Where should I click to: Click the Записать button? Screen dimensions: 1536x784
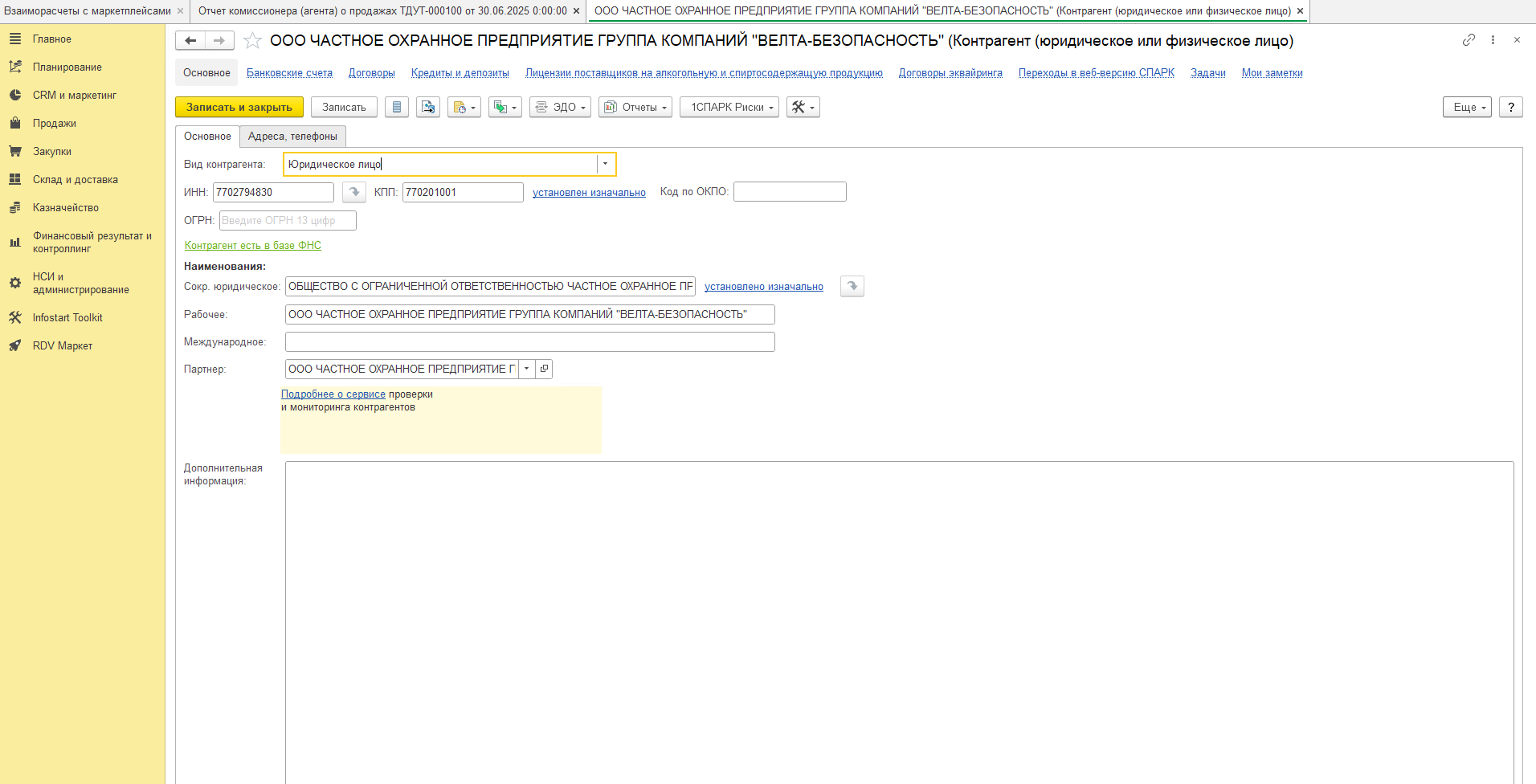pos(344,107)
